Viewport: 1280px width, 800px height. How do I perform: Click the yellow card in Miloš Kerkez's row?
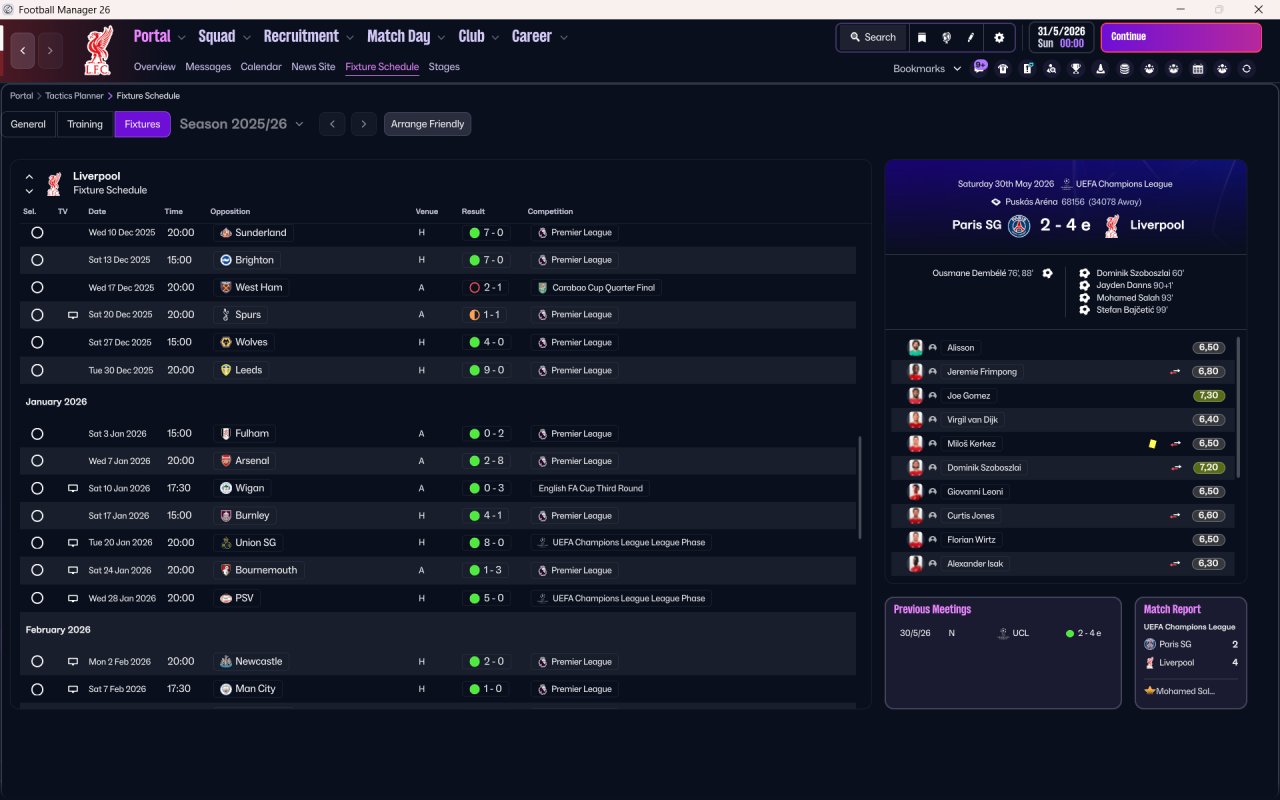pyautogui.click(x=1153, y=444)
